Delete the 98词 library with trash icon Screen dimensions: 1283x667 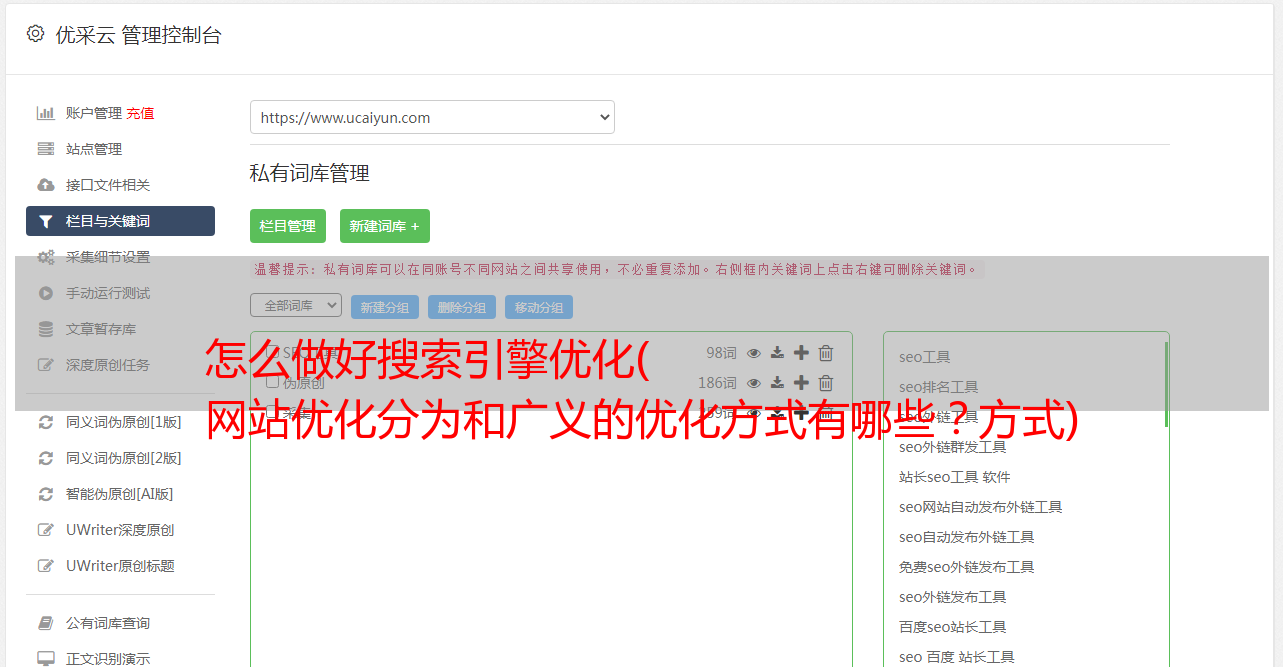click(826, 353)
